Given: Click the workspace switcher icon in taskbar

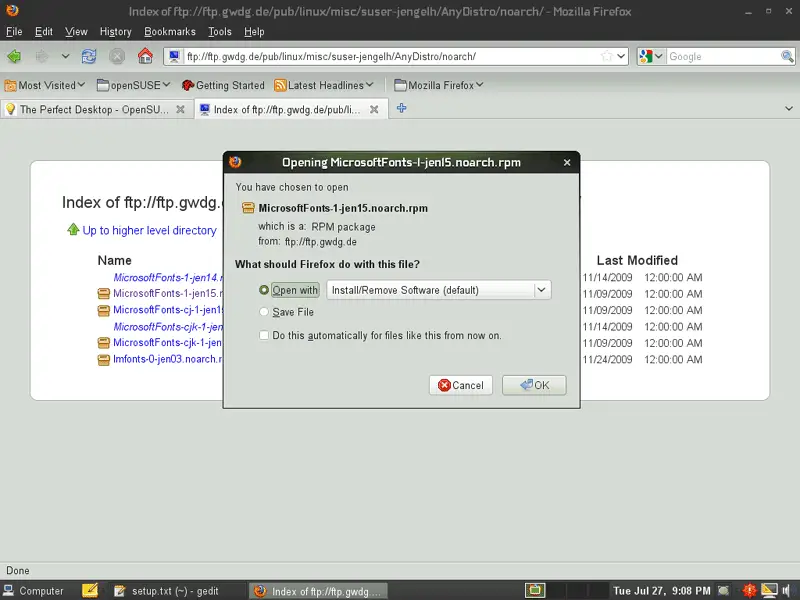Looking at the screenshot, I should 535,590.
